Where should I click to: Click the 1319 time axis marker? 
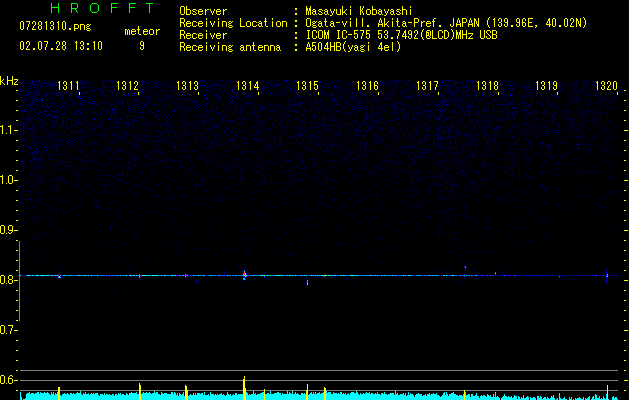tap(547, 85)
